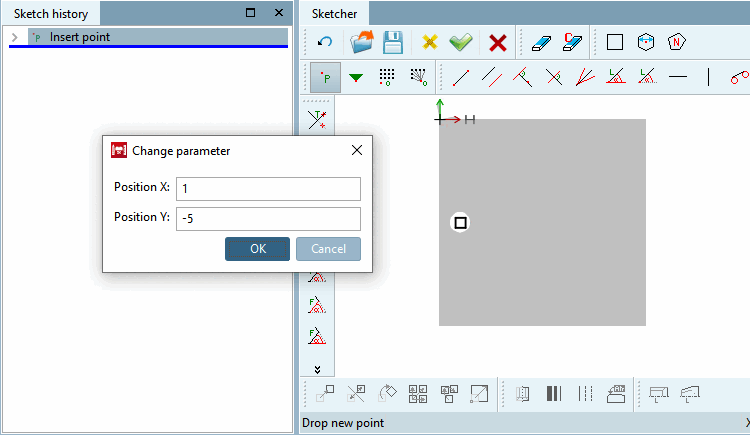Image resolution: width=750 pixels, height=435 pixels.
Task: Open the green triangle dropdown
Action: tap(356, 78)
